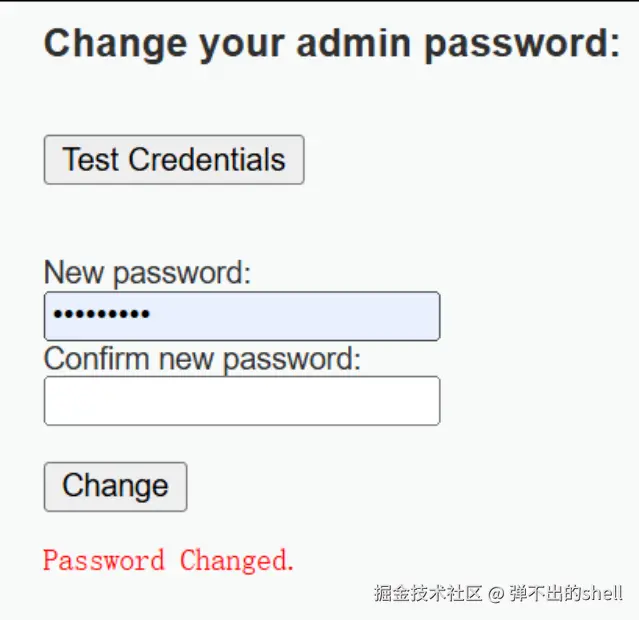This screenshot has width=639, height=620.
Task: Click the word "Test" on the credentials button
Action: 91,160
